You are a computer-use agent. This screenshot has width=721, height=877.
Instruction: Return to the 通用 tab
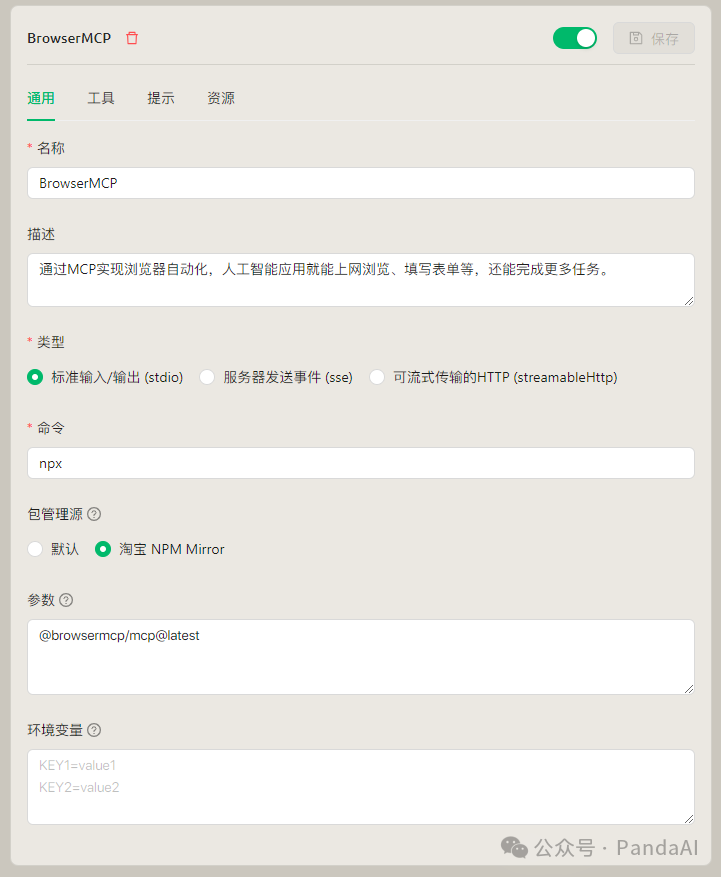pyautogui.click(x=41, y=98)
